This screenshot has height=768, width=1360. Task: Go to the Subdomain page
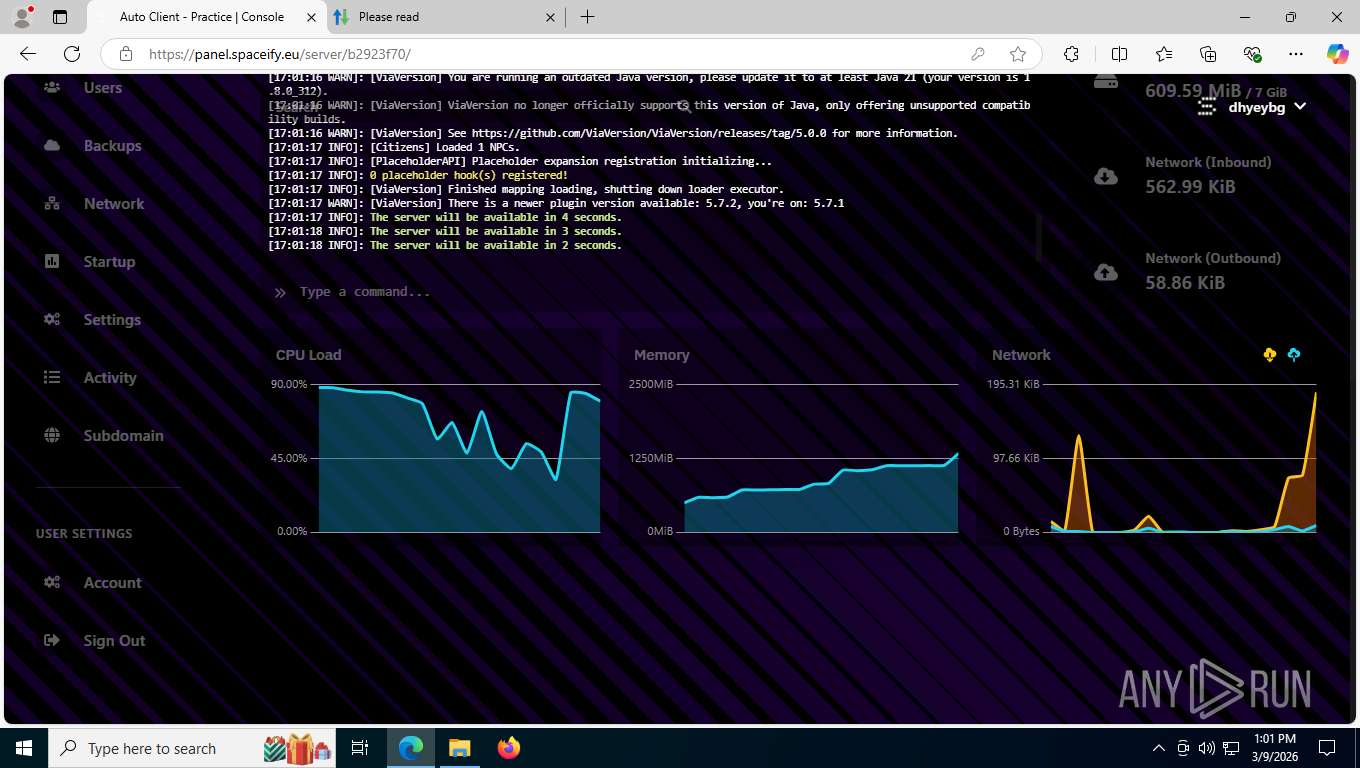pyautogui.click(x=123, y=436)
